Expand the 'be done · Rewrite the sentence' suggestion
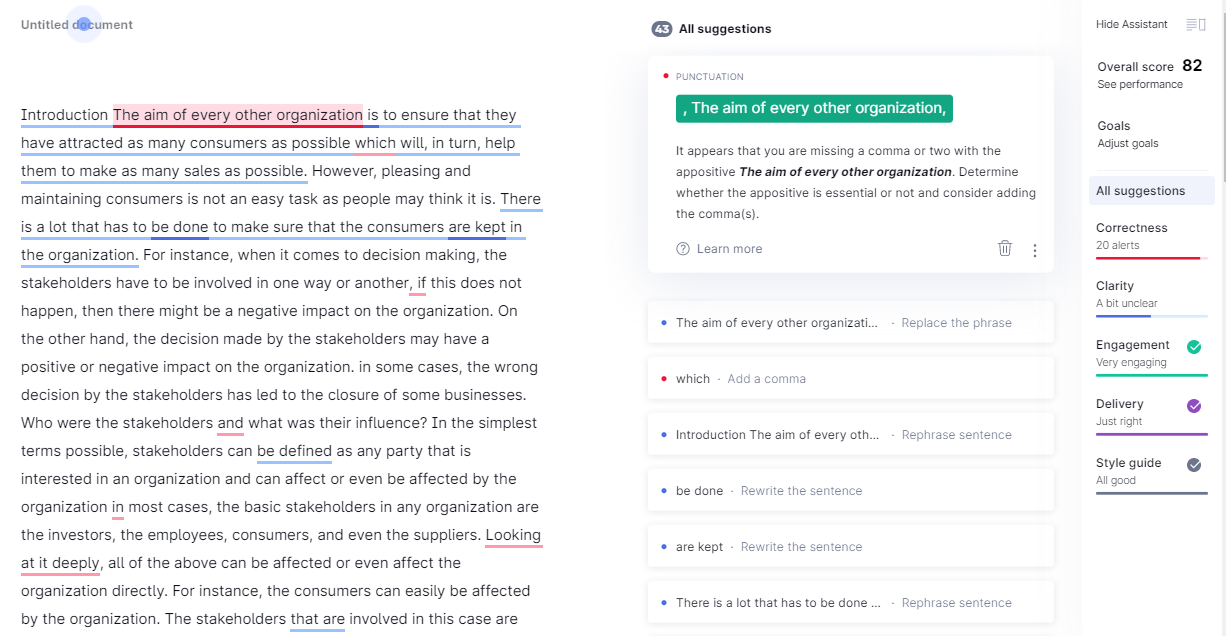The image size is (1226, 636). [851, 491]
